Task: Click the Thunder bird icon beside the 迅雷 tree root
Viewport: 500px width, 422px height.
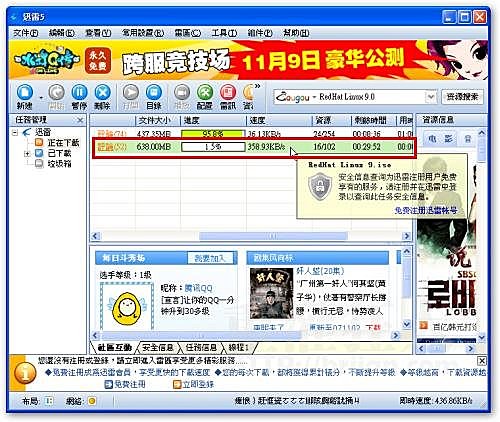Action: click(x=27, y=132)
